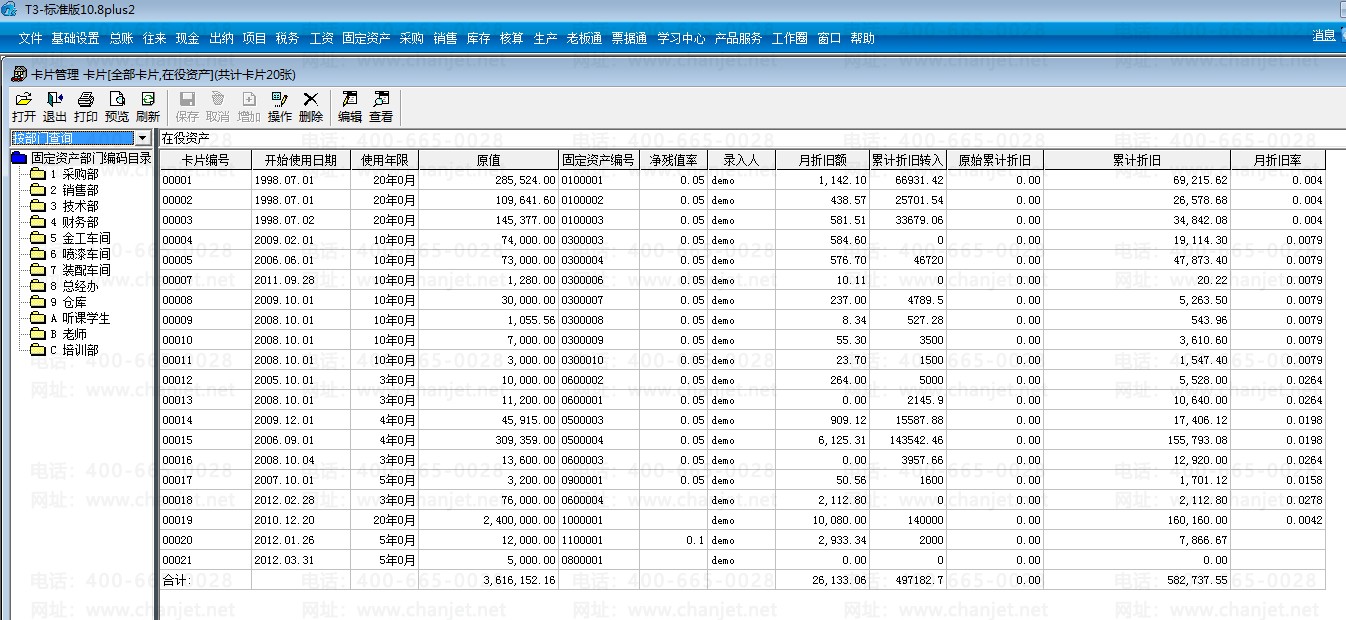The width and height of the screenshot is (1346, 620).
Task: Open the 基础设置 menu
Action: click(x=75, y=38)
